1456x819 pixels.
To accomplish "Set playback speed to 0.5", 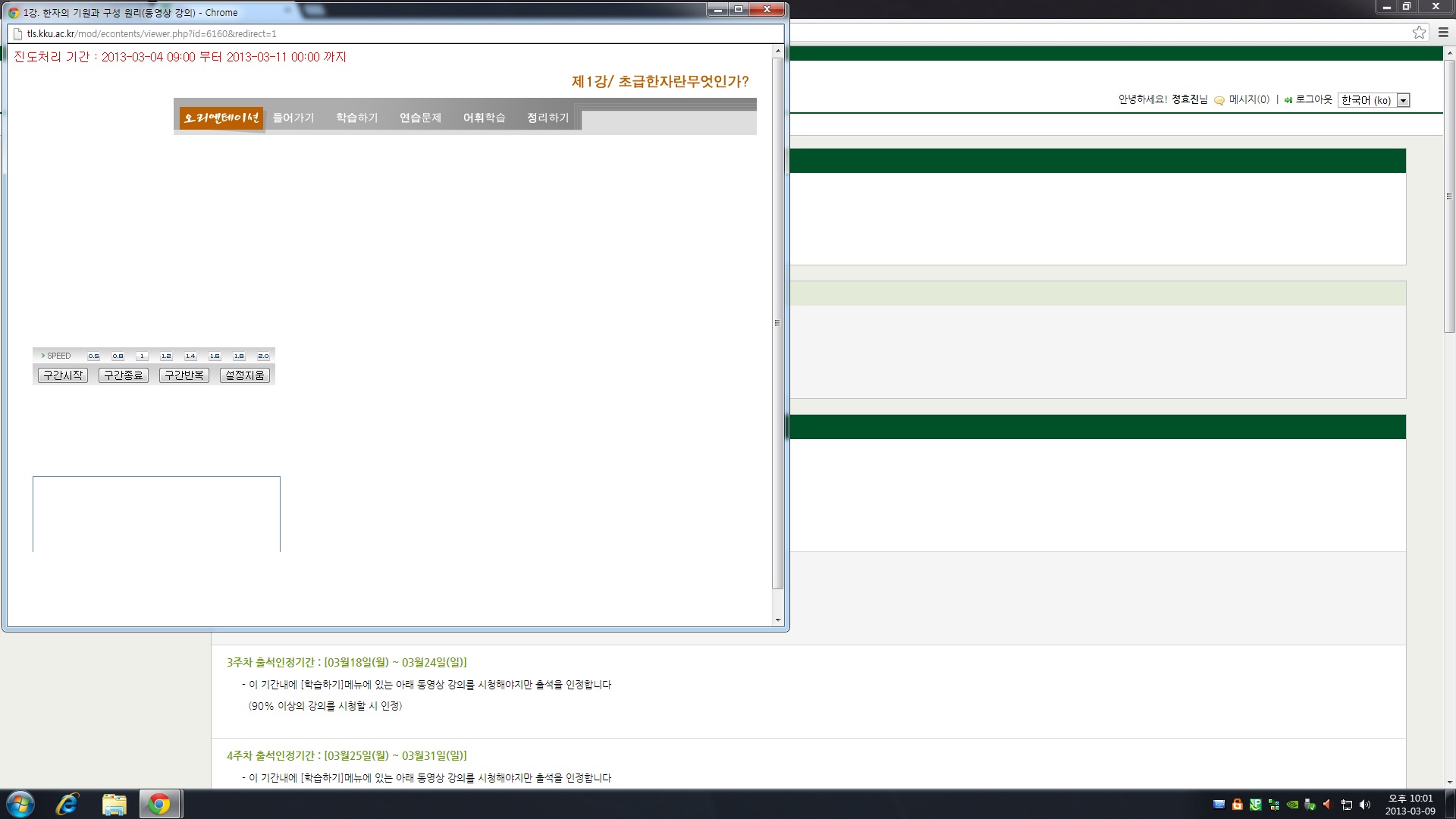I will click(93, 356).
